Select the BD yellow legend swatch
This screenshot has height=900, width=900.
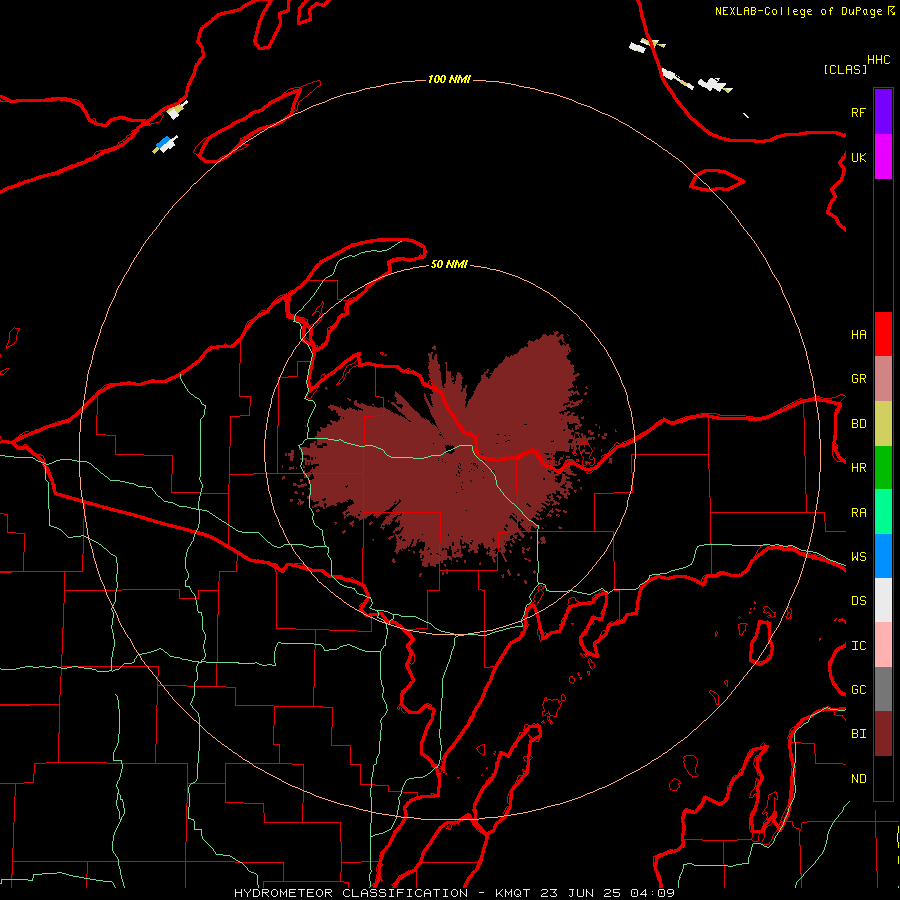(x=883, y=424)
